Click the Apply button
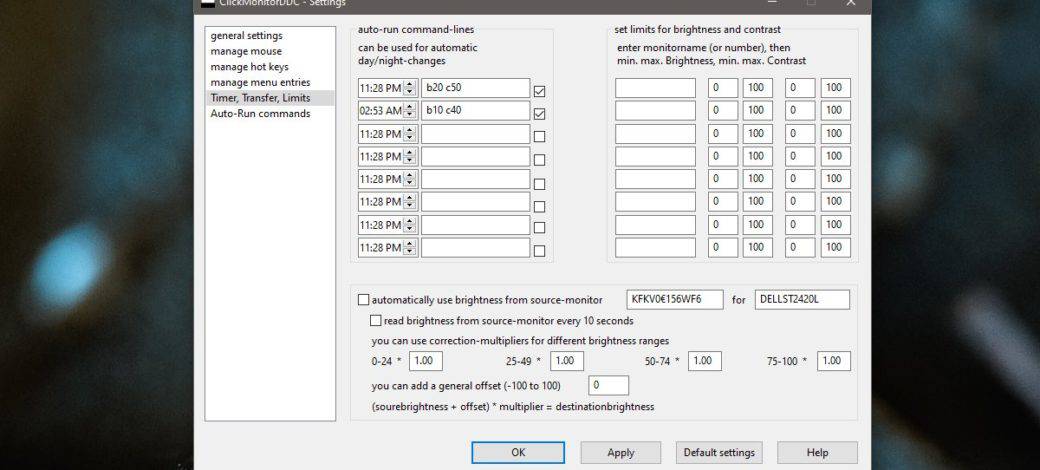 [x=621, y=452]
